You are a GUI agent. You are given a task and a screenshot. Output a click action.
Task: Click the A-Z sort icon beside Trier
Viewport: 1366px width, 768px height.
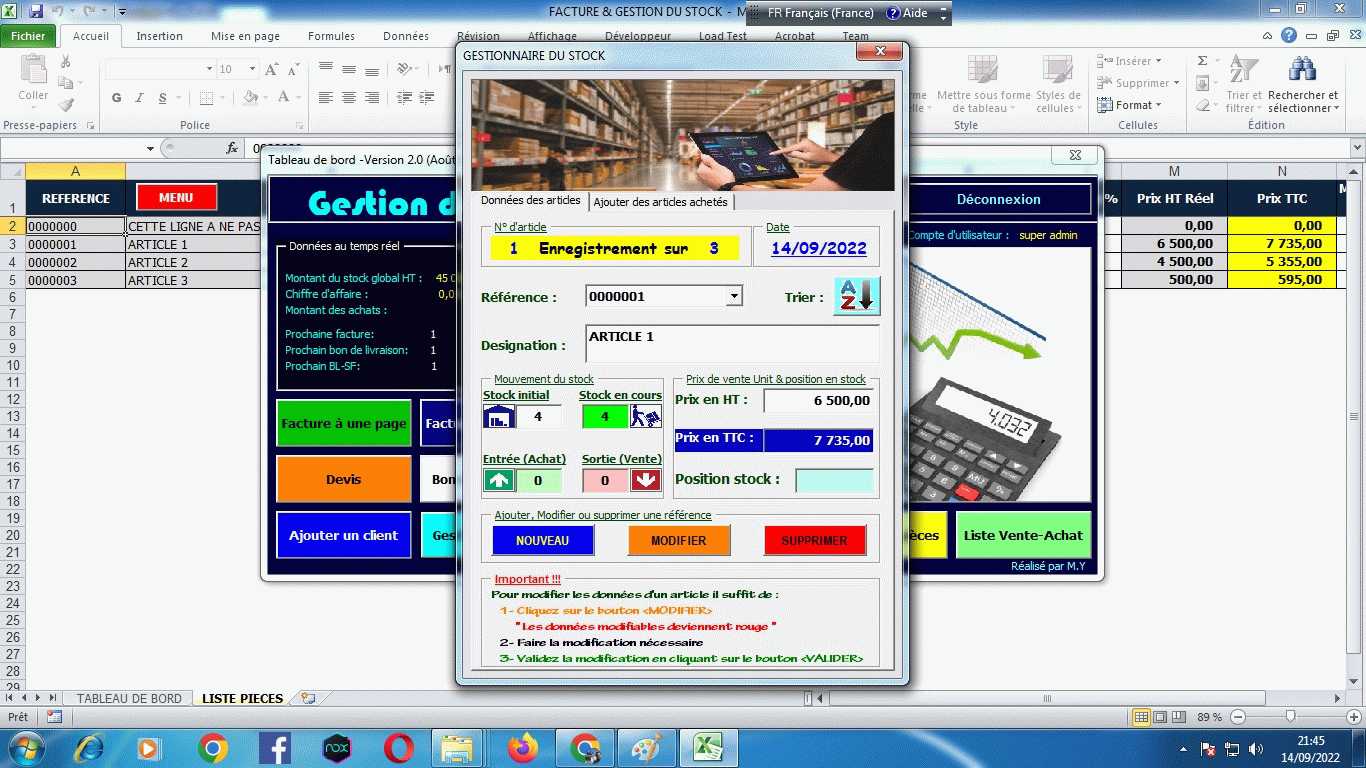pyautogui.click(x=857, y=297)
